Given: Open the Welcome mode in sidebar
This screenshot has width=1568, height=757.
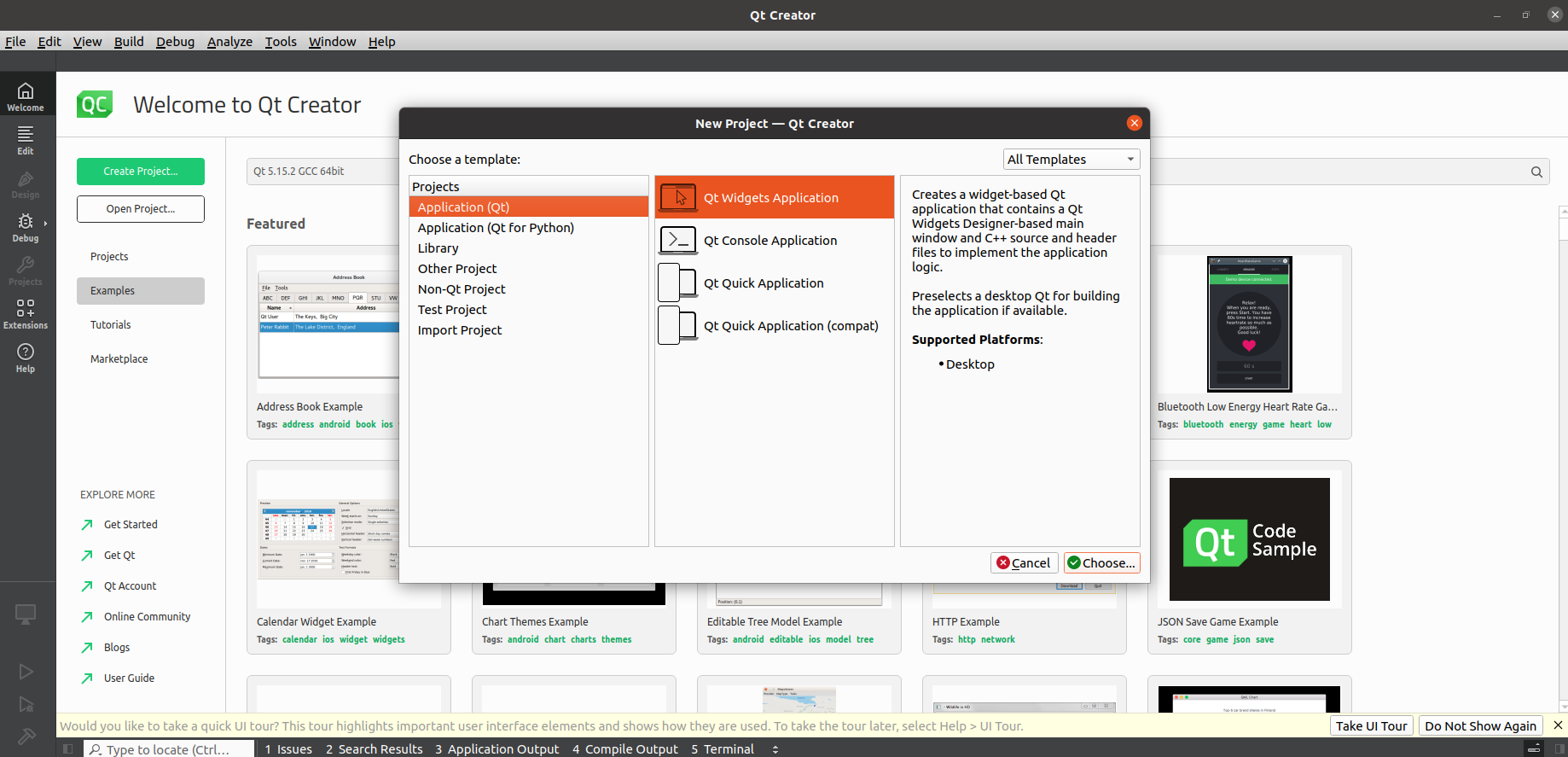Looking at the screenshot, I should 26,96.
